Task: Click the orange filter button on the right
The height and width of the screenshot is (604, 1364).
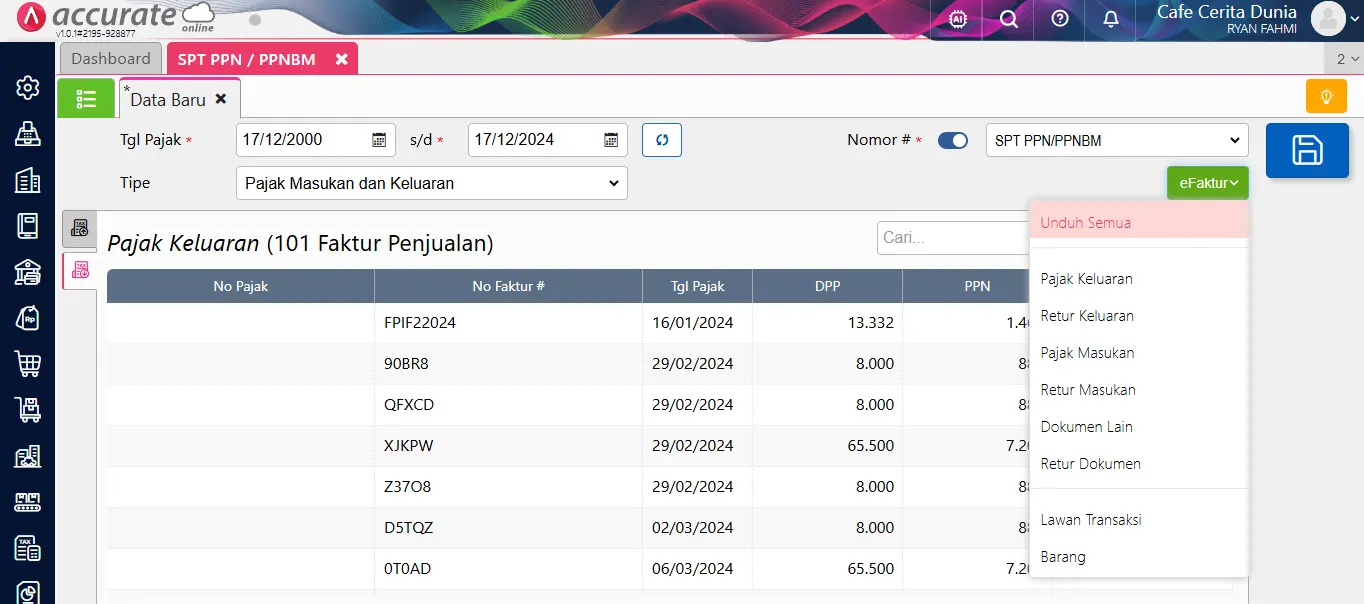Action: click(x=1325, y=96)
